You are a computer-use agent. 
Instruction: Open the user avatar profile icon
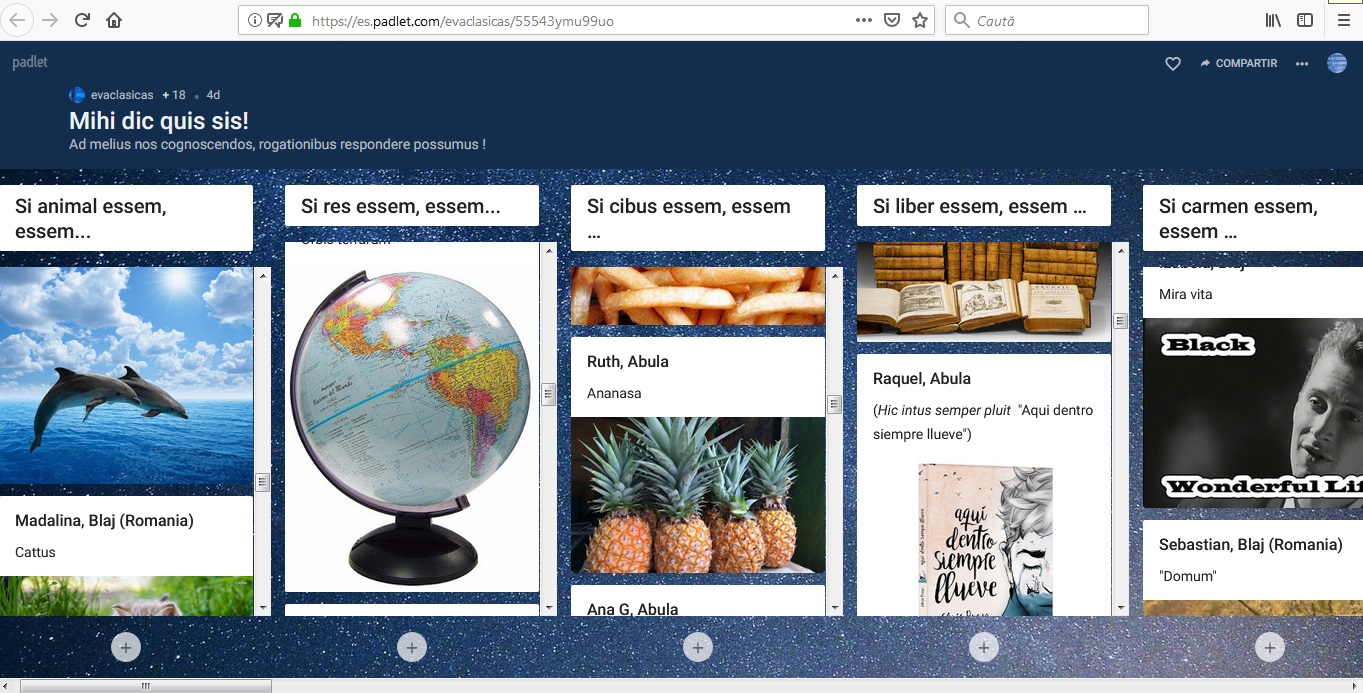point(1337,64)
